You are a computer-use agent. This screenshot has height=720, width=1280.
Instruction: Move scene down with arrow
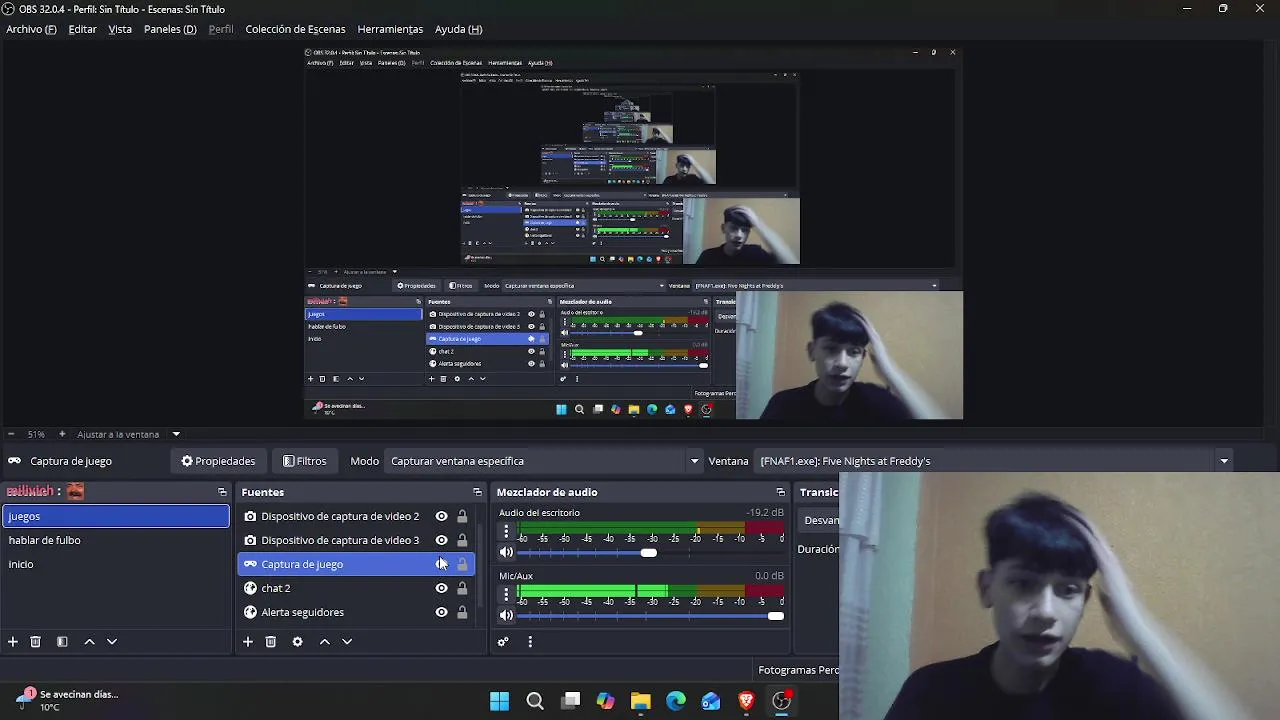tap(112, 642)
